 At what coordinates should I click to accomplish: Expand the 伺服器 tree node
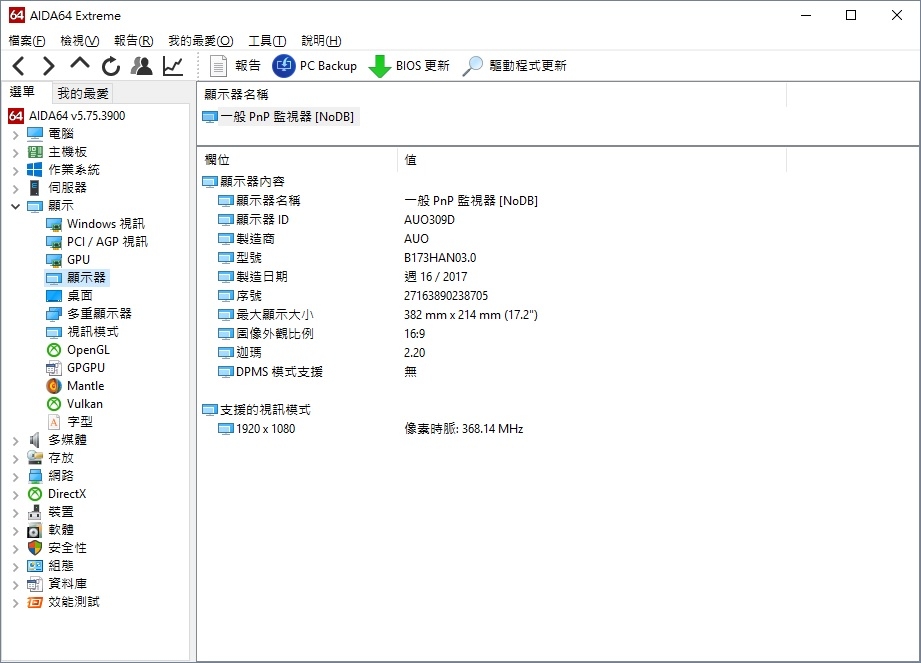tap(15, 189)
